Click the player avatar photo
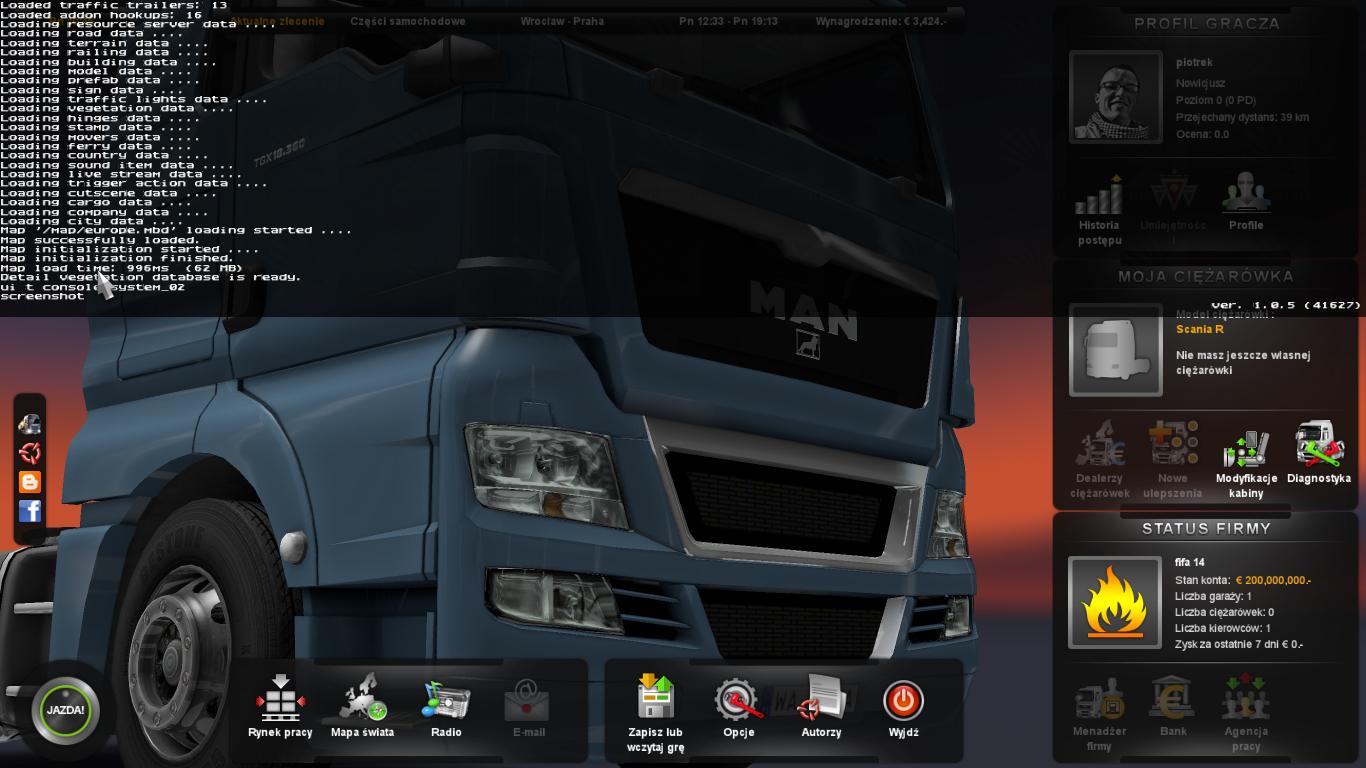The image size is (1366, 768). (1115, 97)
